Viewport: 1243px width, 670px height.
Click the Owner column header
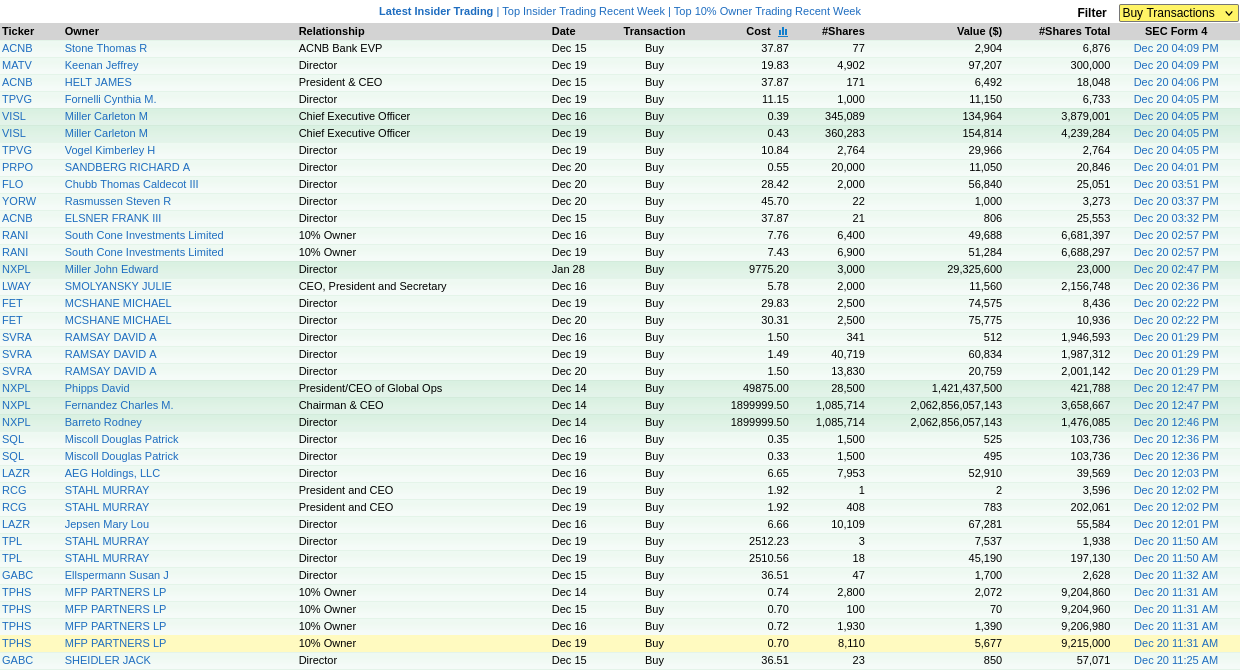click(82, 31)
